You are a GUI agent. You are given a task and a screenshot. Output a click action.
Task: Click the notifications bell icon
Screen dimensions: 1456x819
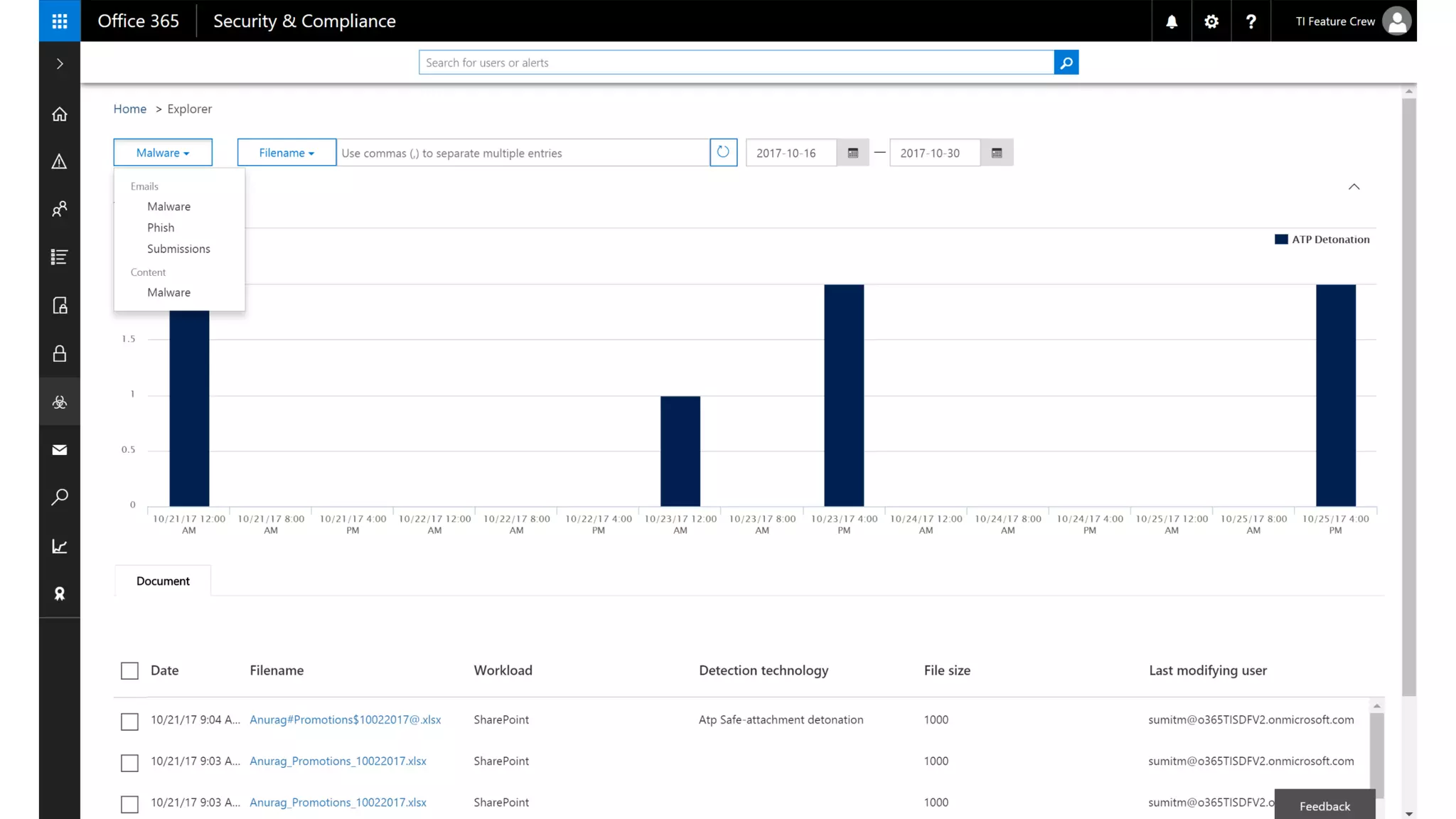tap(1172, 21)
